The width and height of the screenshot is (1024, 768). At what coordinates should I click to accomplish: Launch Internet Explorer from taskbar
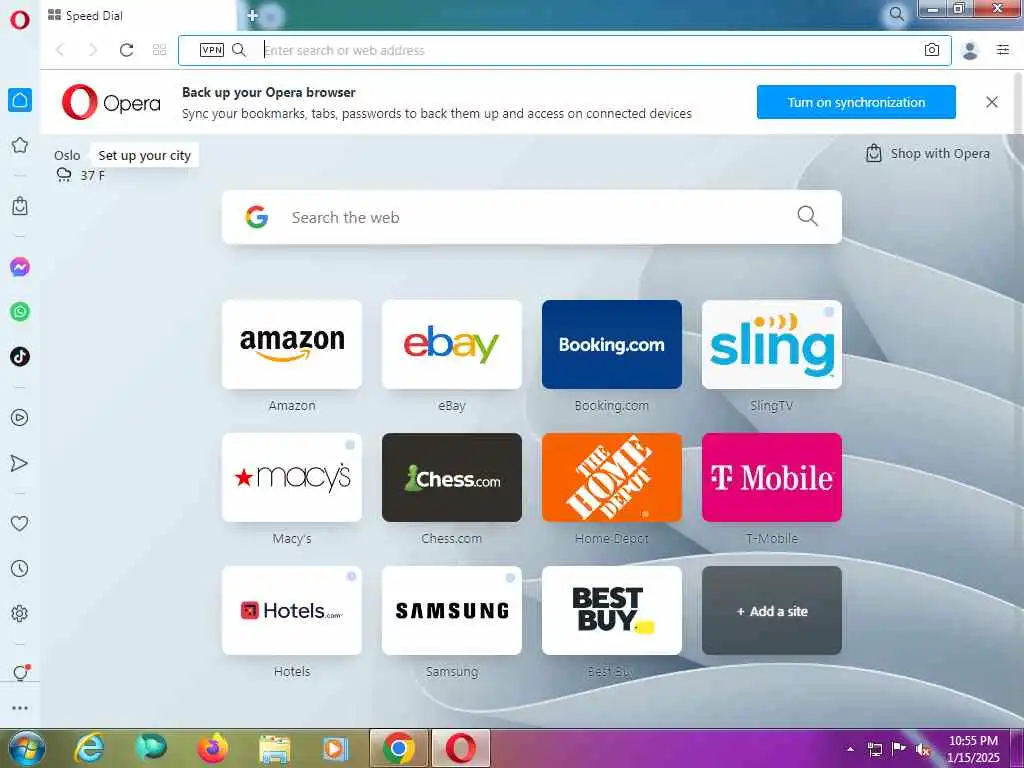[x=89, y=748]
